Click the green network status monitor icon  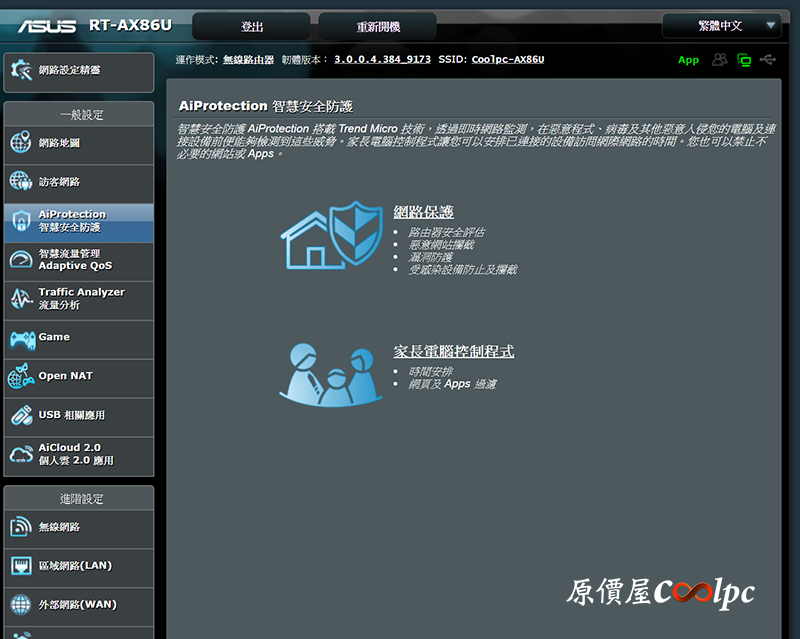coord(744,60)
